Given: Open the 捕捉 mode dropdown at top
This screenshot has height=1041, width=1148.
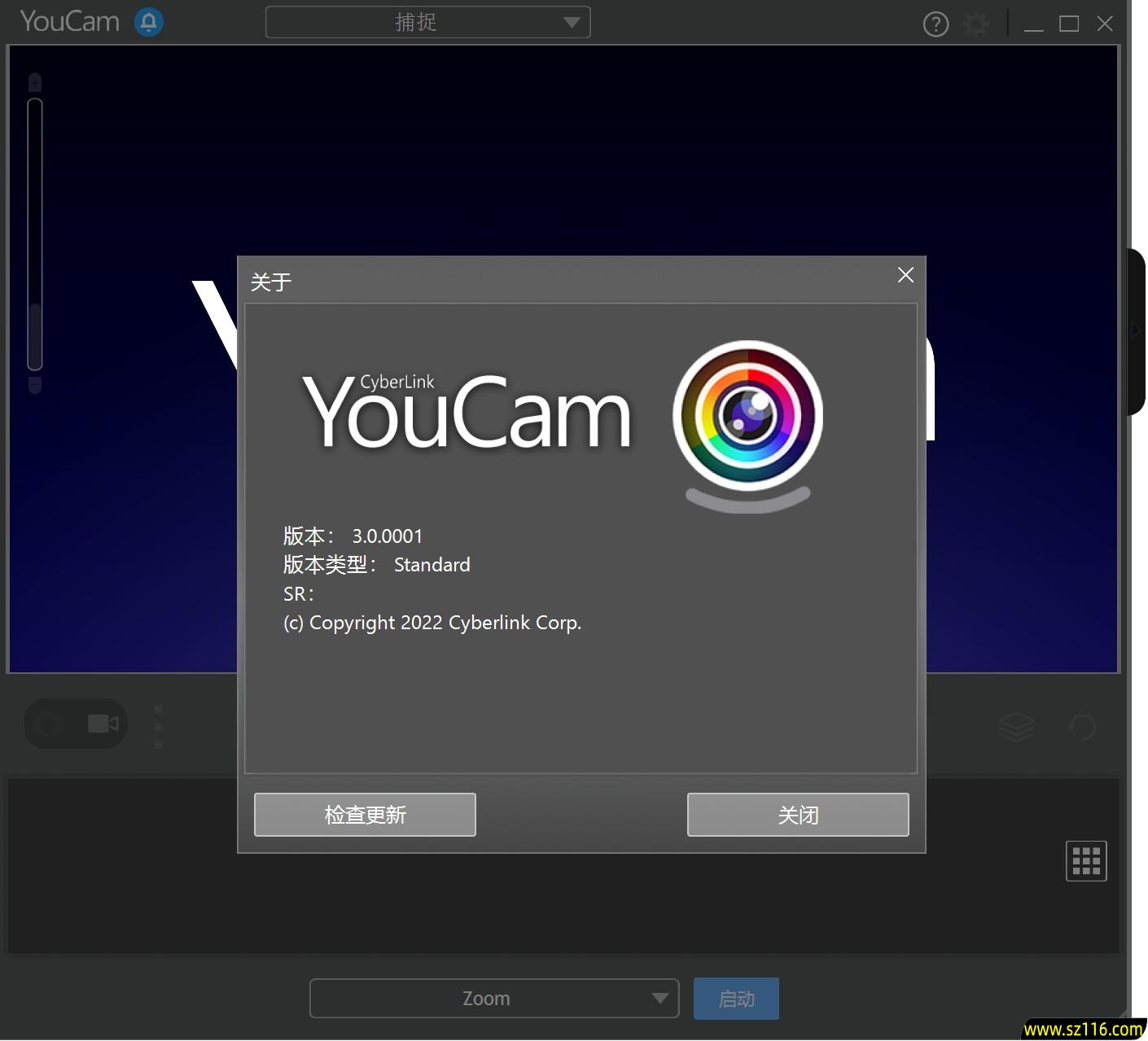Looking at the screenshot, I should [x=427, y=22].
